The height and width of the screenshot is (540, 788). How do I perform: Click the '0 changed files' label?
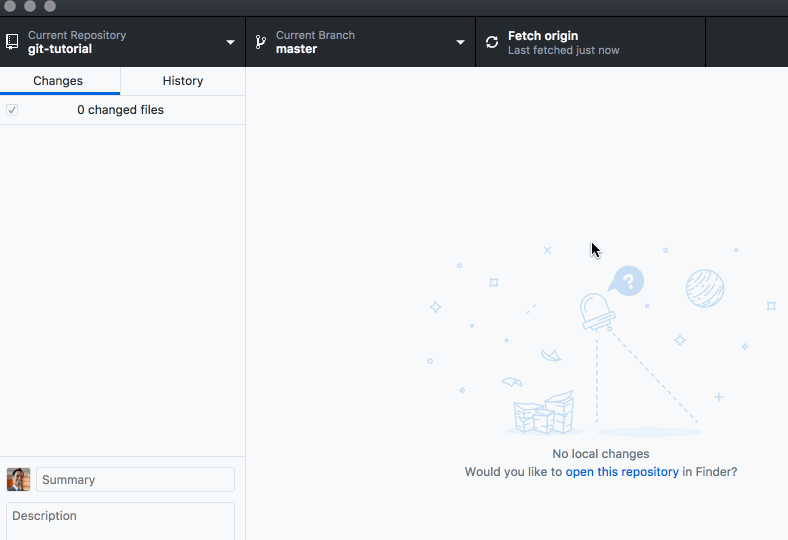pos(121,110)
